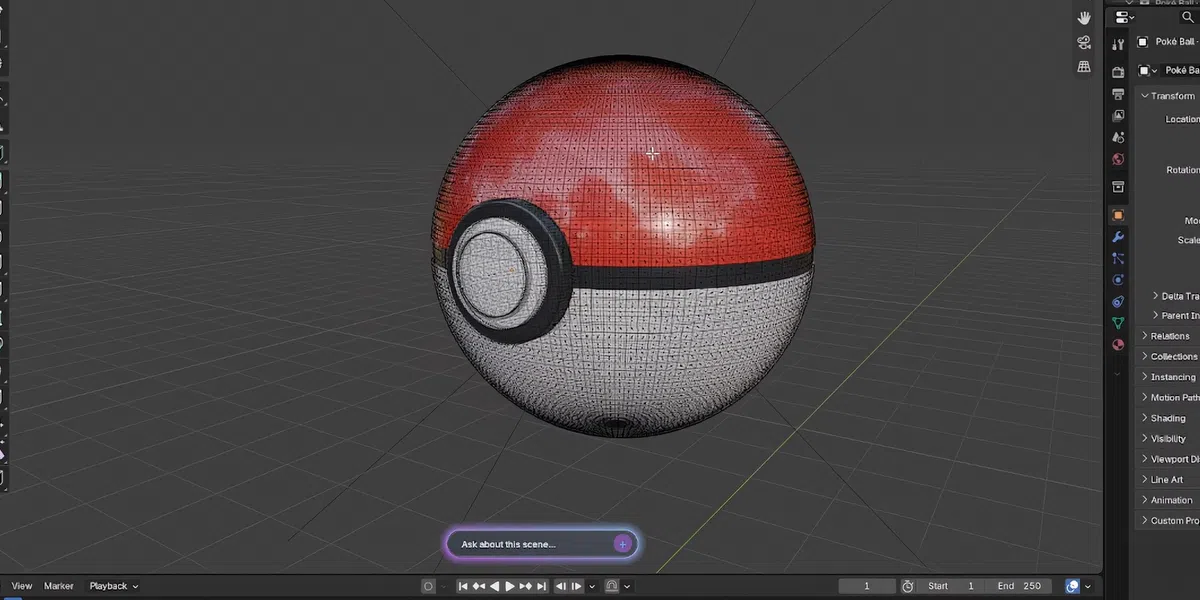This screenshot has height=600, width=1200.
Task: Open the object data-block browse dropdown
Action: pos(1148,70)
